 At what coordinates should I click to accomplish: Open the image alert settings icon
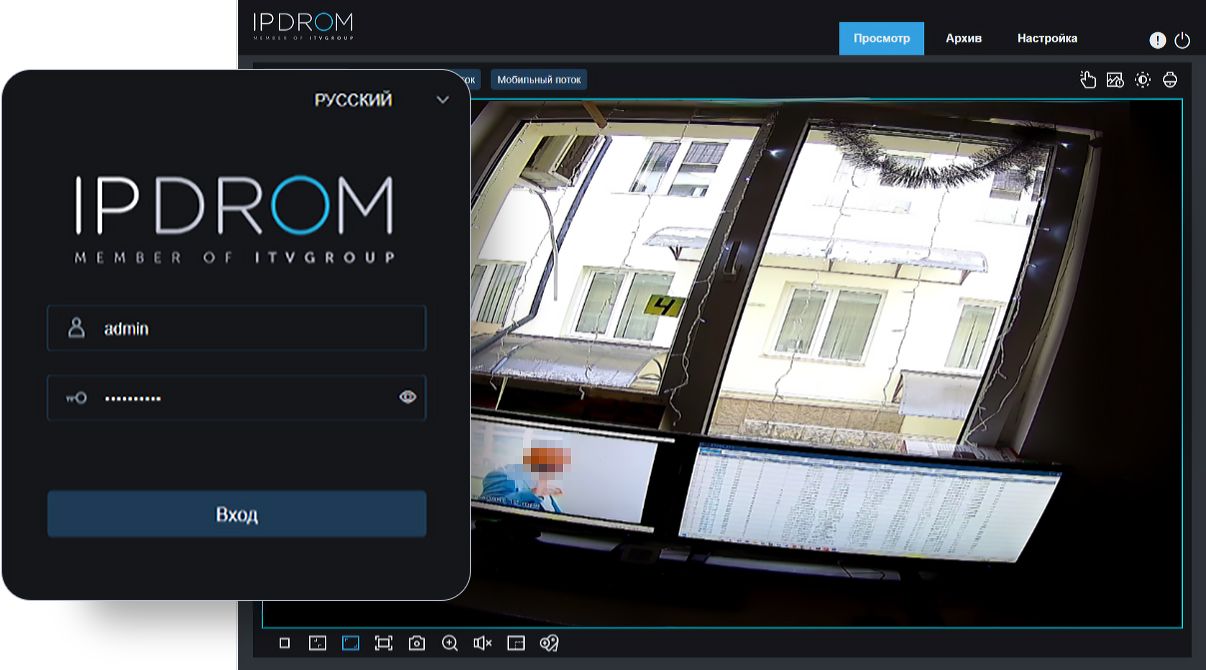(x=1115, y=80)
